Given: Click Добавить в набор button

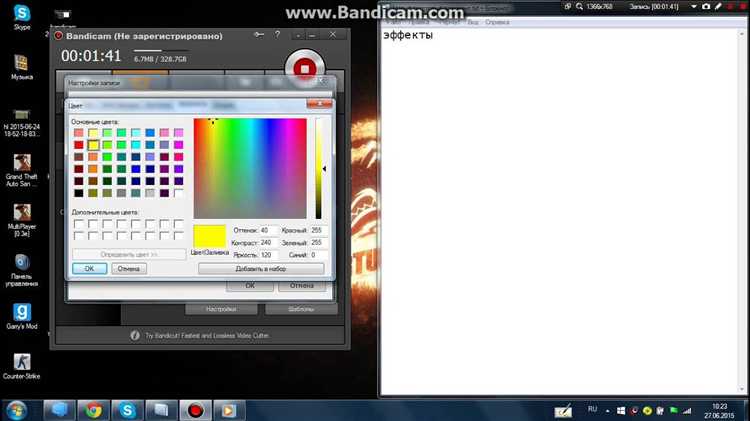Looking at the screenshot, I should 261,268.
